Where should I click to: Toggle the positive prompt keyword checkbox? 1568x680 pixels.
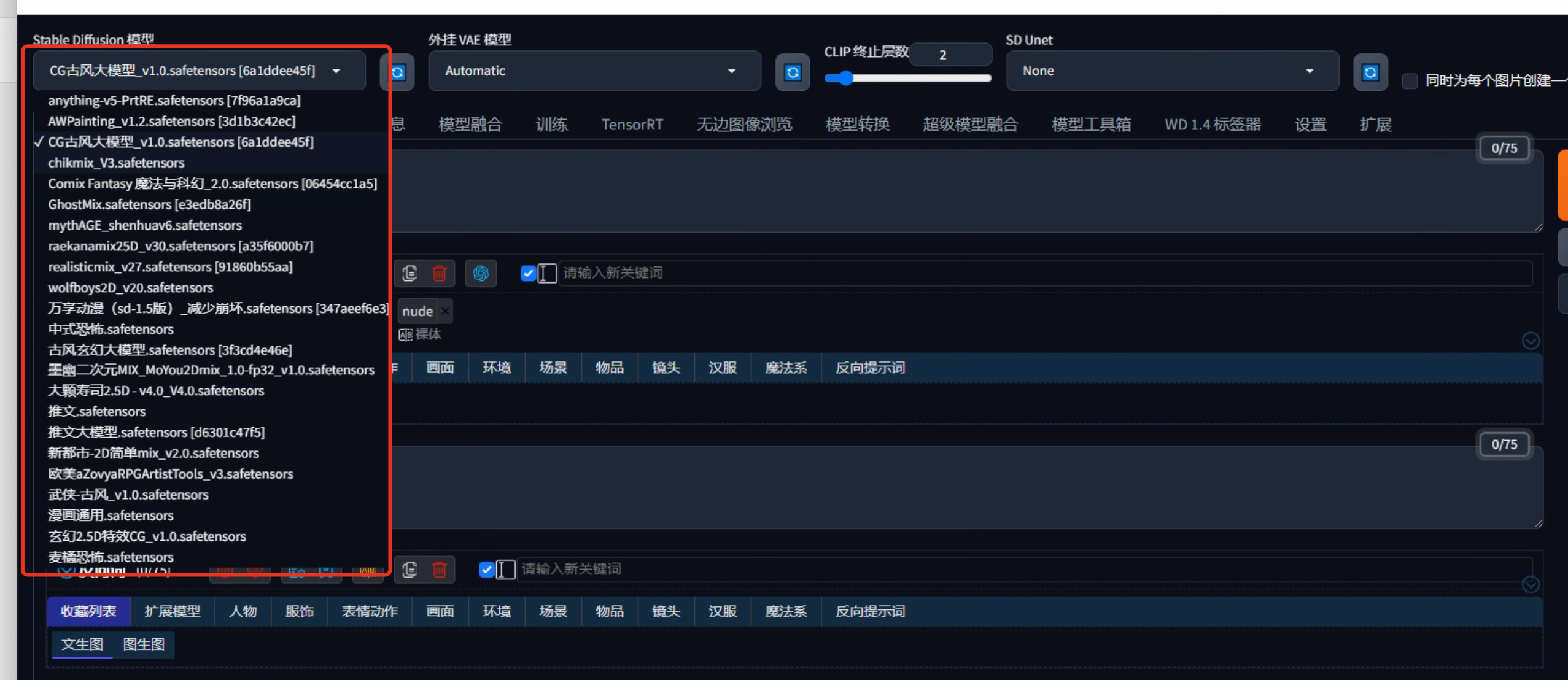[528, 273]
